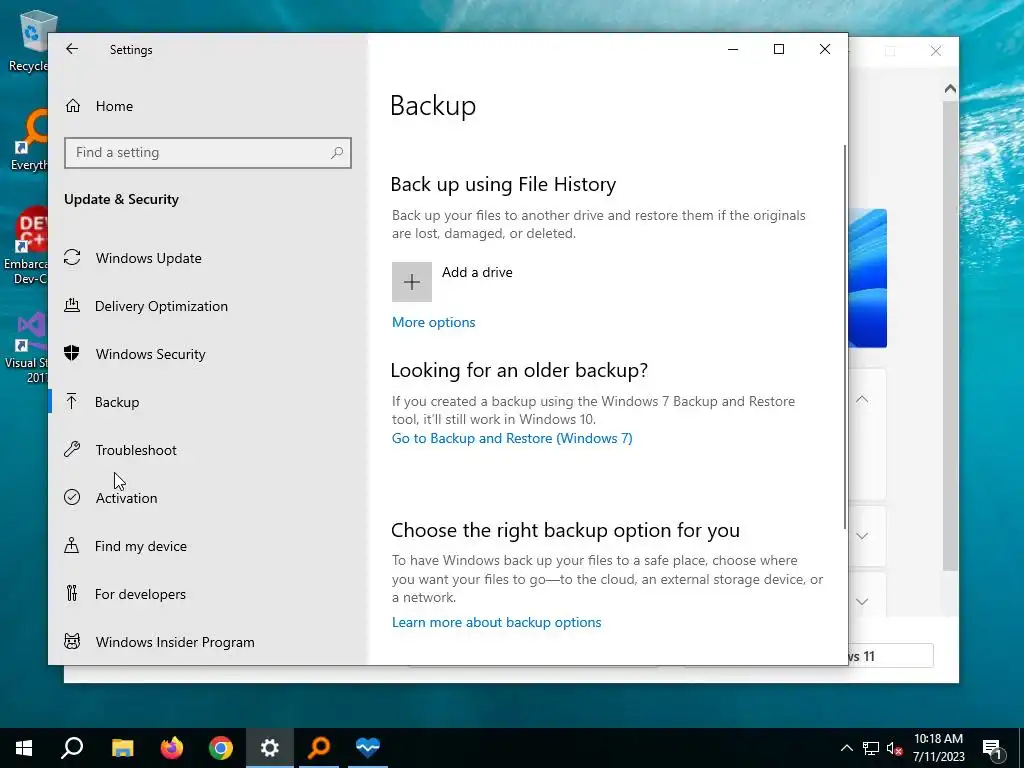Viewport: 1024px width, 768px height.
Task: Go back with the Settings back arrow
Action: click(72, 49)
